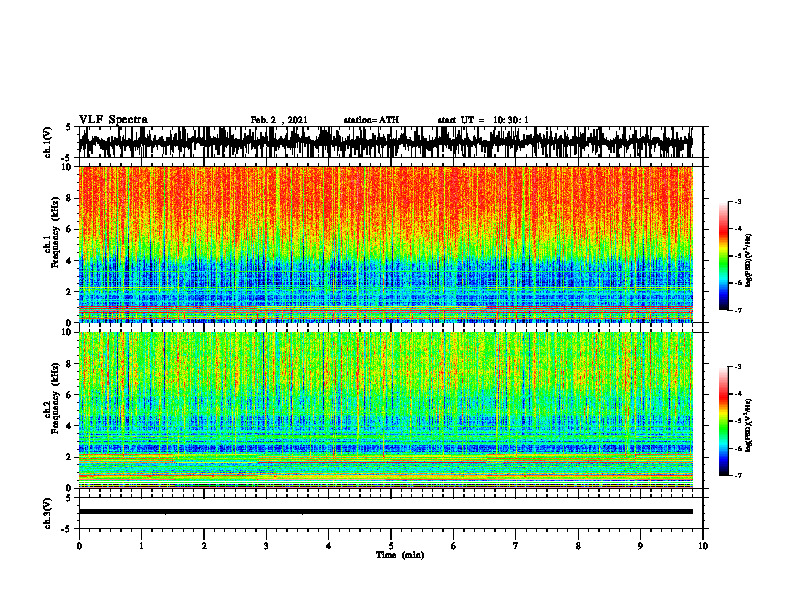Image resolution: width=792 pixels, height=612 pixels.
Task: Click the "-3" label on ch.1 color bar
Action: coord(738,202)
